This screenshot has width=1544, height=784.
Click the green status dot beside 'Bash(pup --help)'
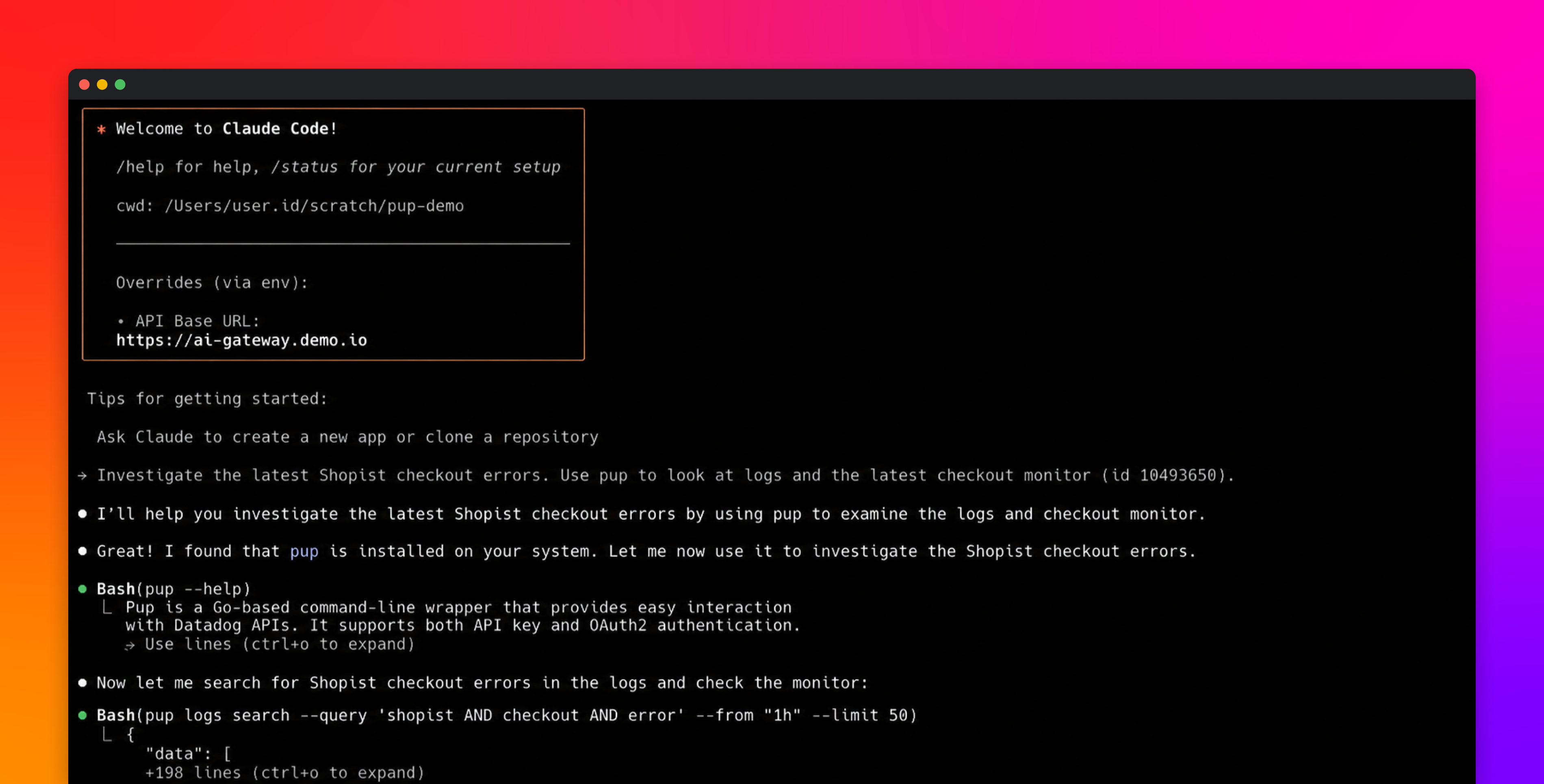(x=83, y=589)
